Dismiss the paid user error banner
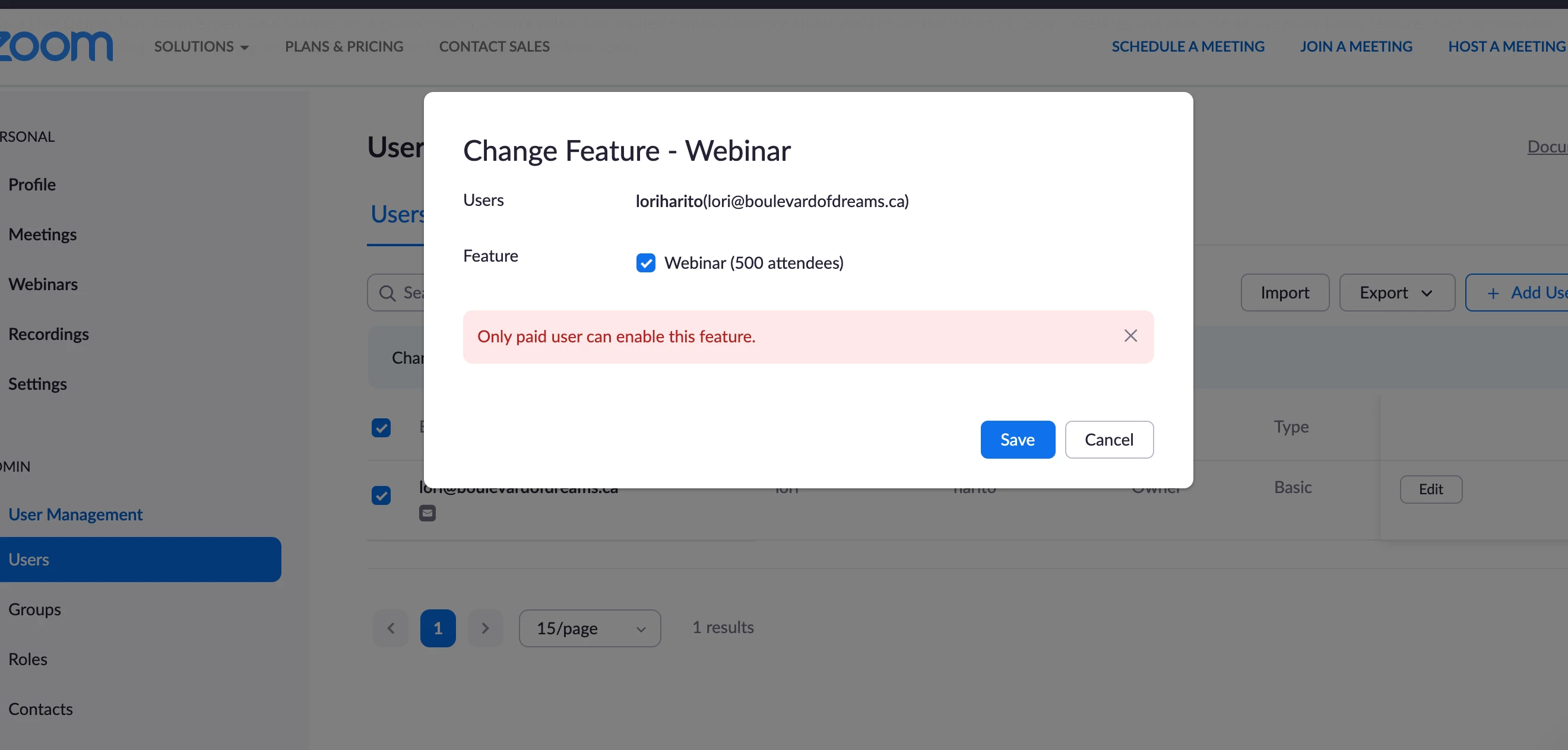This screenshot has width=1568, height=750. click(x=1130, y=336)
